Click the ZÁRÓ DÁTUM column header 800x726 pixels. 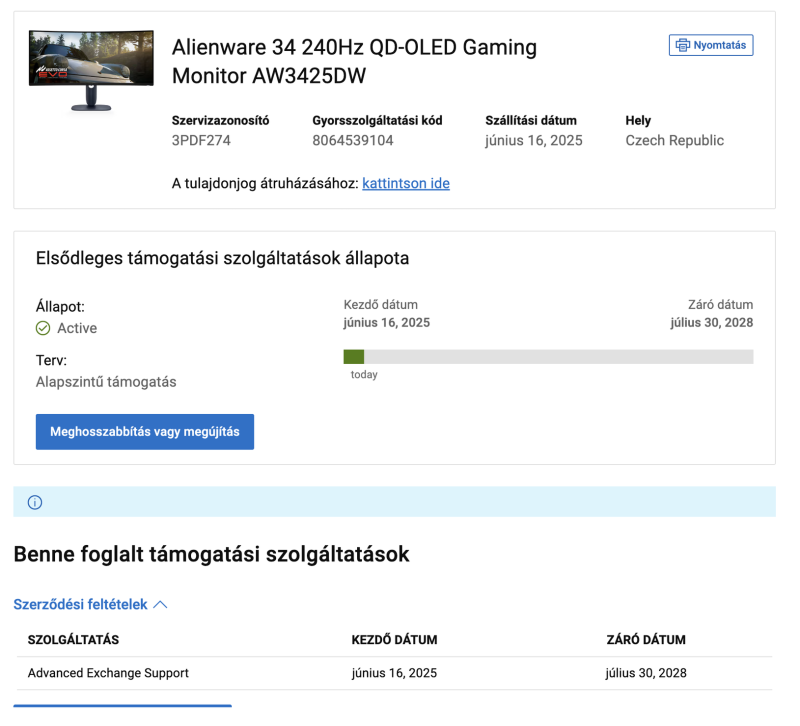click(646, 640)
